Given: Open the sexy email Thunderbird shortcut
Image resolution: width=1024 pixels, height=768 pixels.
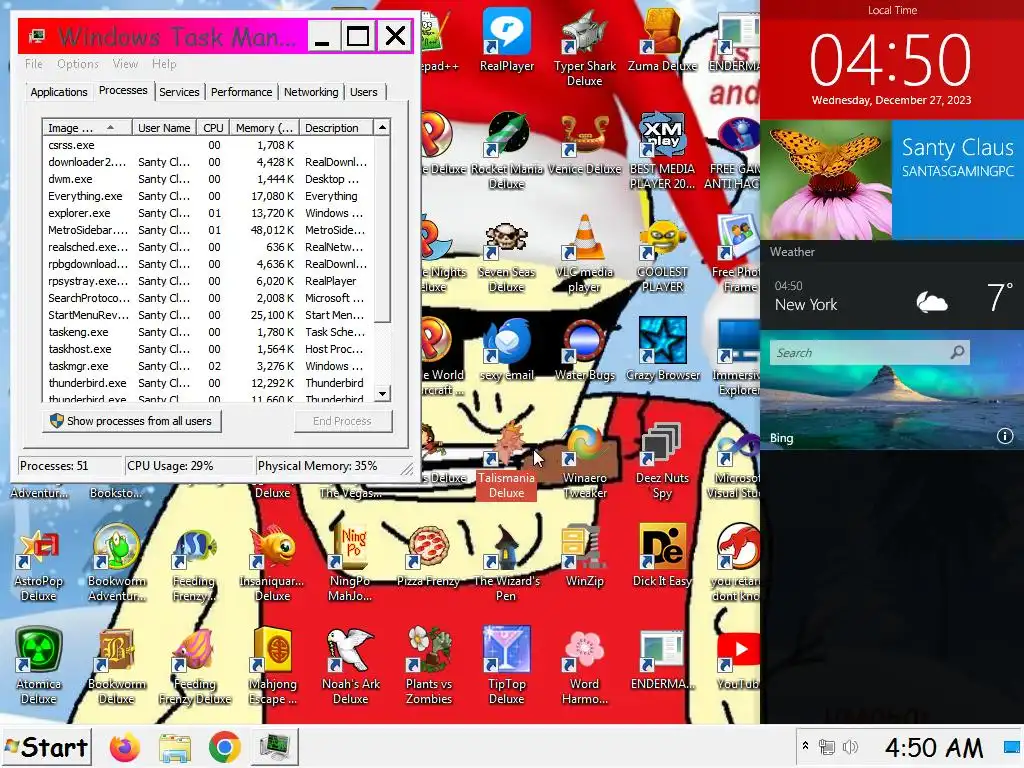Looking at the screenshot, I should [507, 349].
